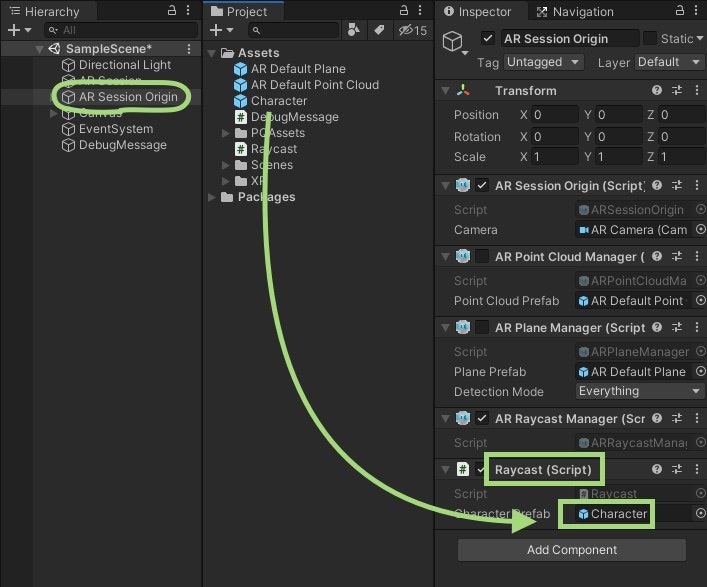Open Inspector panel kebab menu
The width and height of the screenshot is (707, 587).
pos(697,10)
